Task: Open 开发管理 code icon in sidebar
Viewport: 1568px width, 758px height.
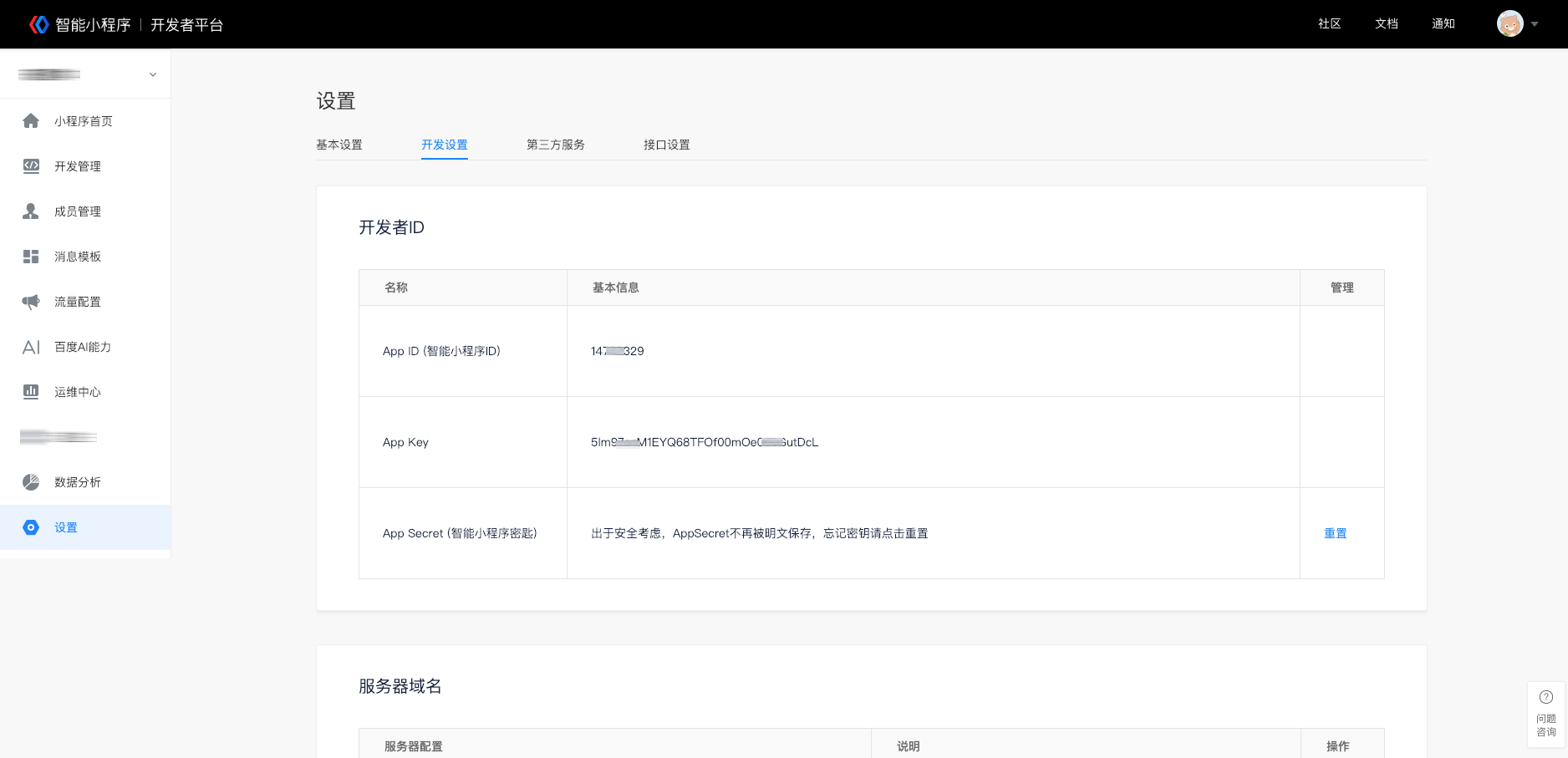Action: (31, 166)
